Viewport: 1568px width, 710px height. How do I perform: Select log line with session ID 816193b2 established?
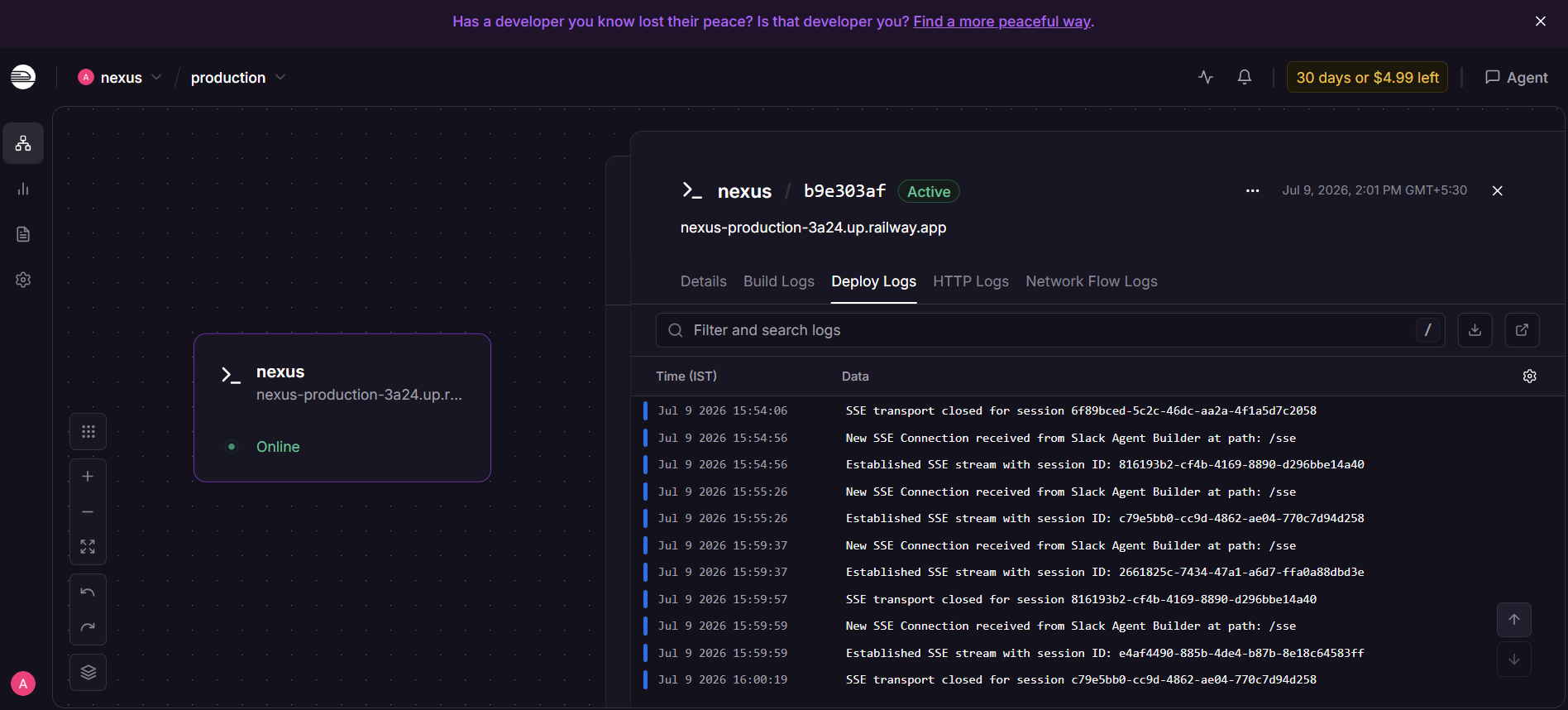coord(1097,465)
